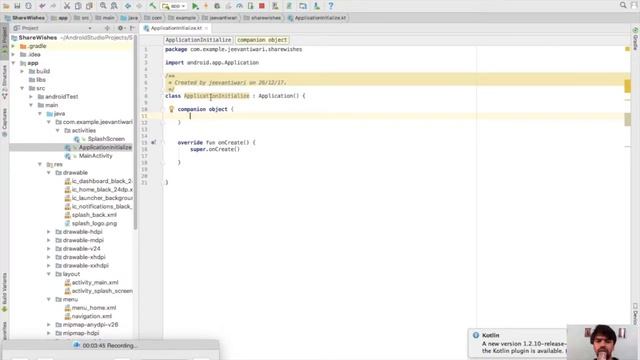
Task: Click the Help question mark icon
Action: pos(331,6)
